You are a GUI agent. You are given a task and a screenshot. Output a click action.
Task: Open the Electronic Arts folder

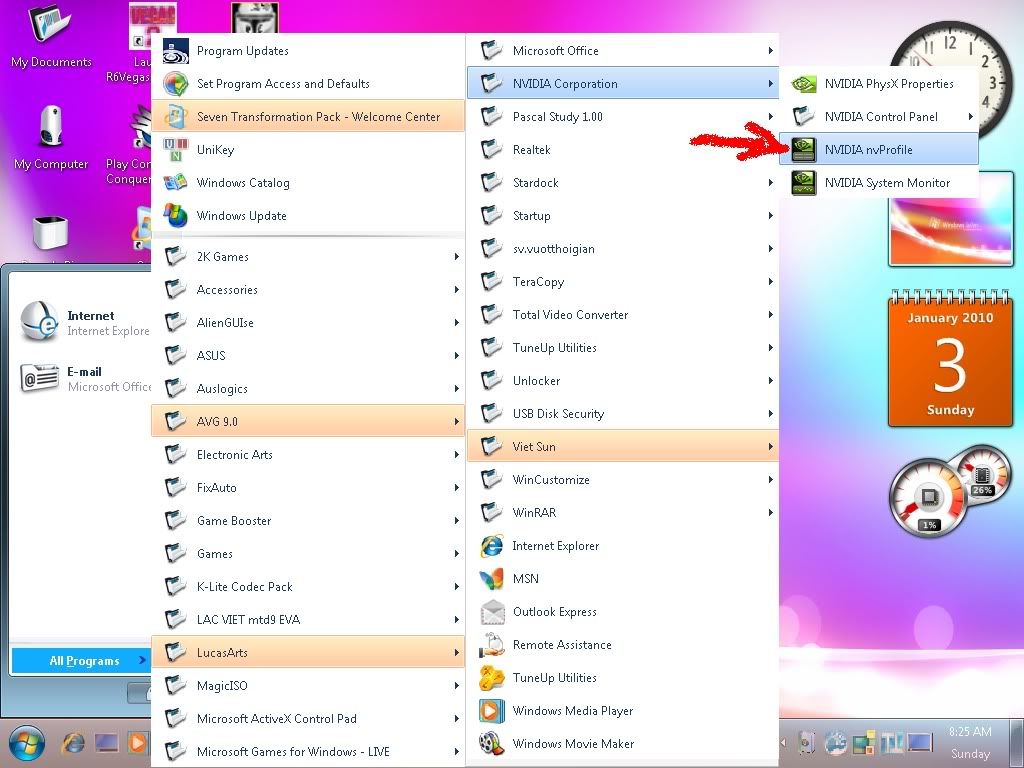click(308, 455)
